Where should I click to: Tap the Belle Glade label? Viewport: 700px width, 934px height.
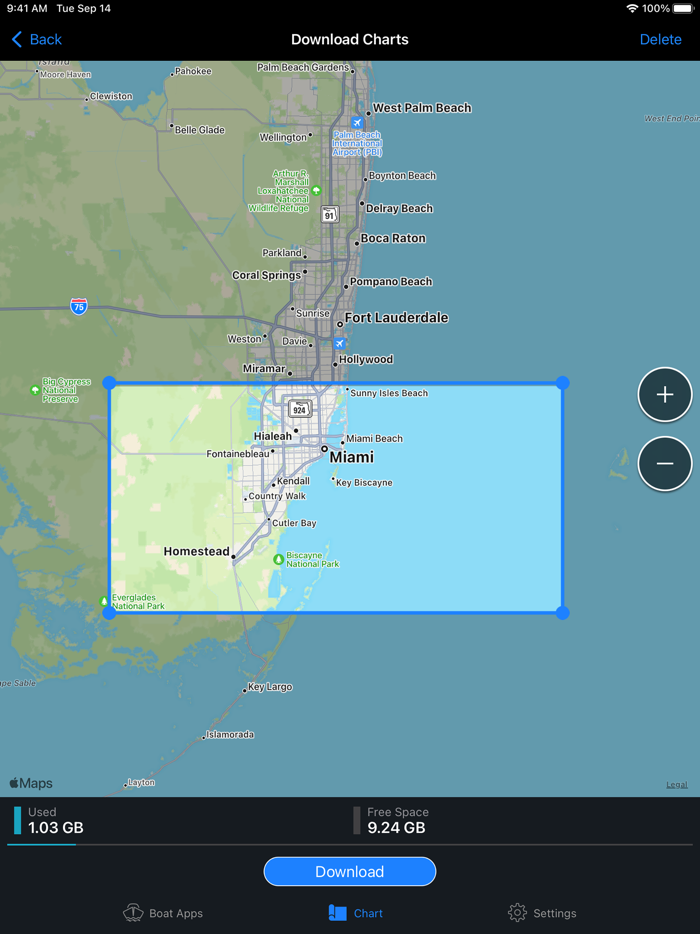point(200,130)
